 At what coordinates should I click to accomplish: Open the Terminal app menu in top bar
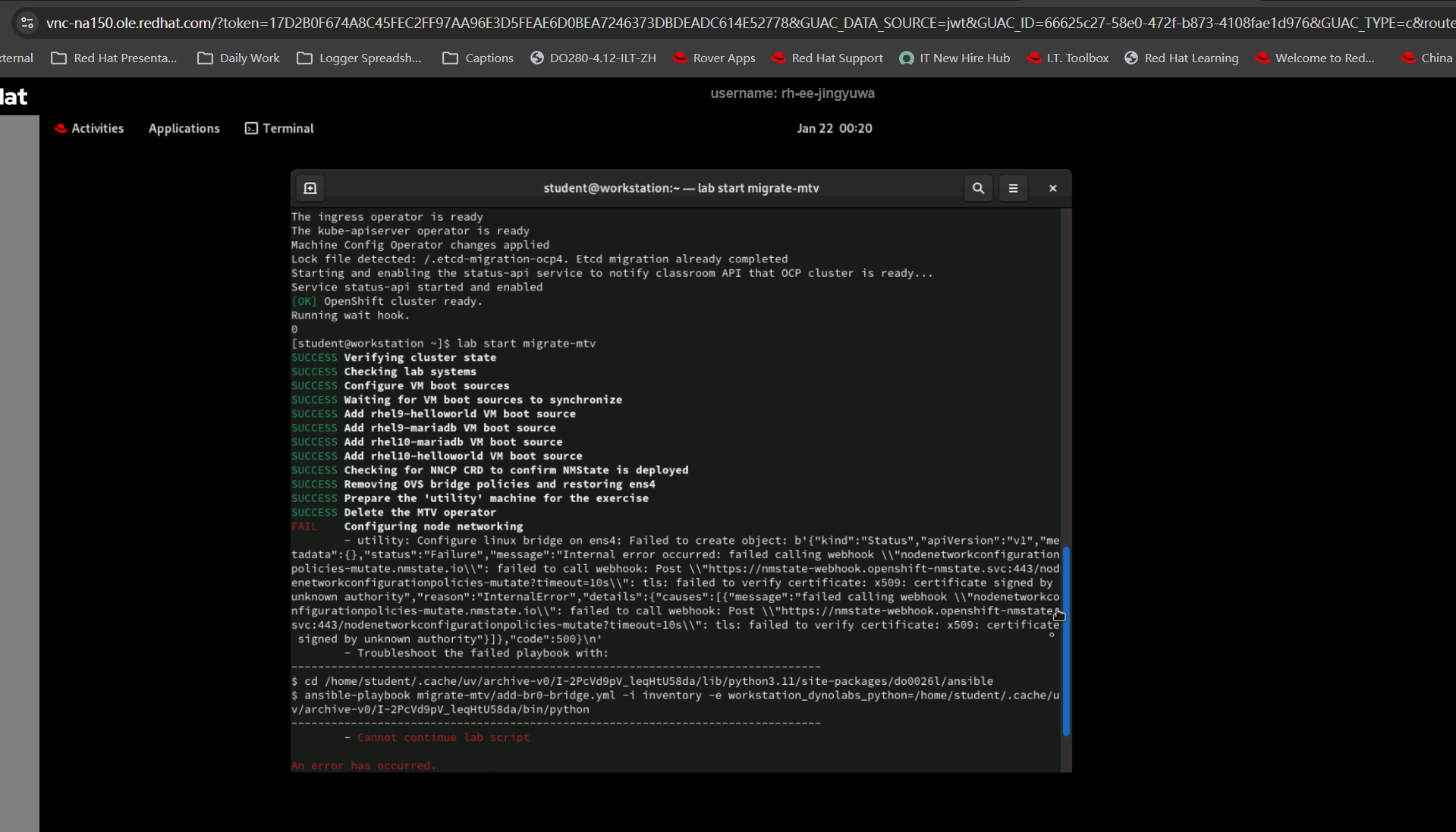tap(279, 128)
